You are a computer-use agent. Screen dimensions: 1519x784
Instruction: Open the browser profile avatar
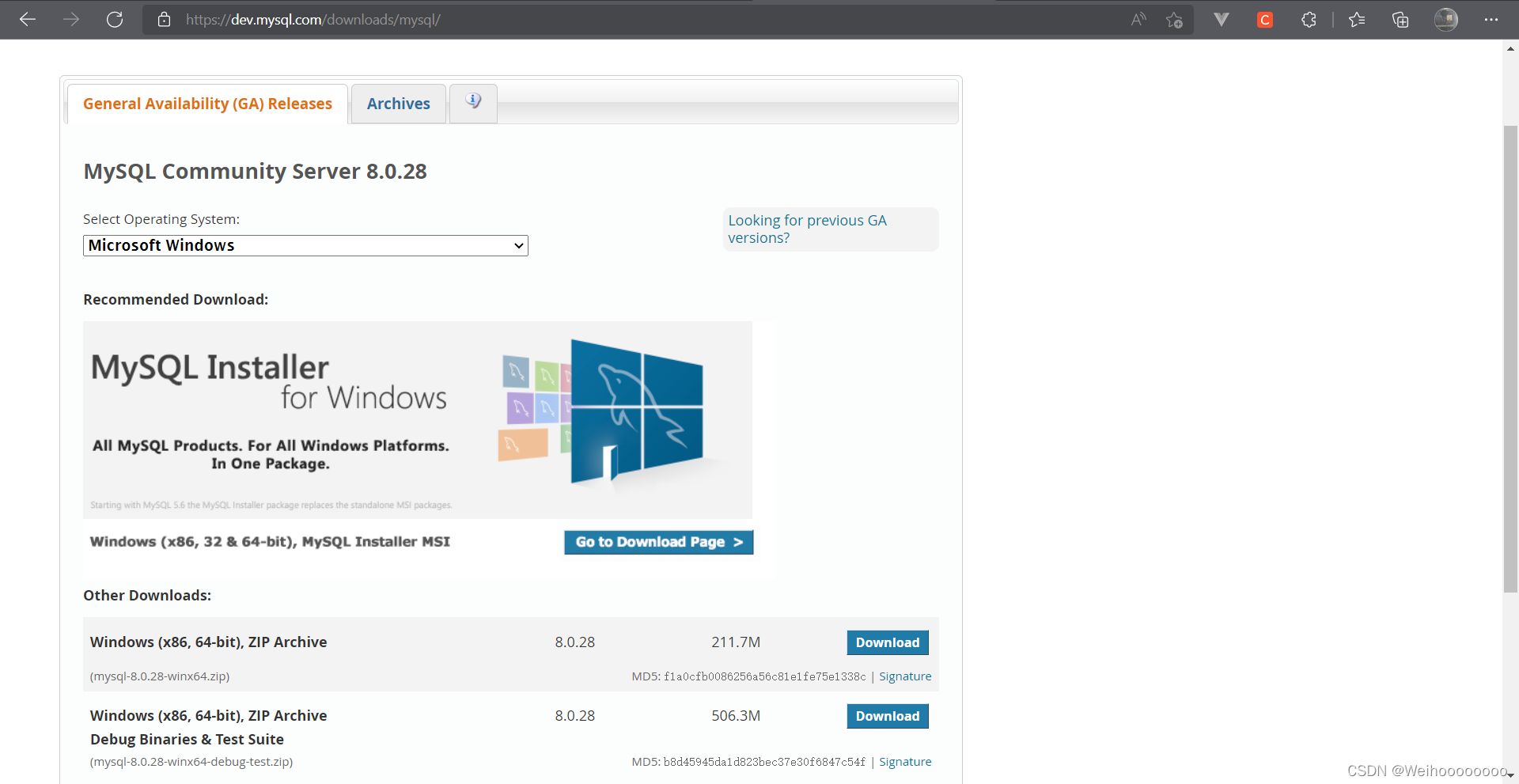click(x=1446, y=20)
